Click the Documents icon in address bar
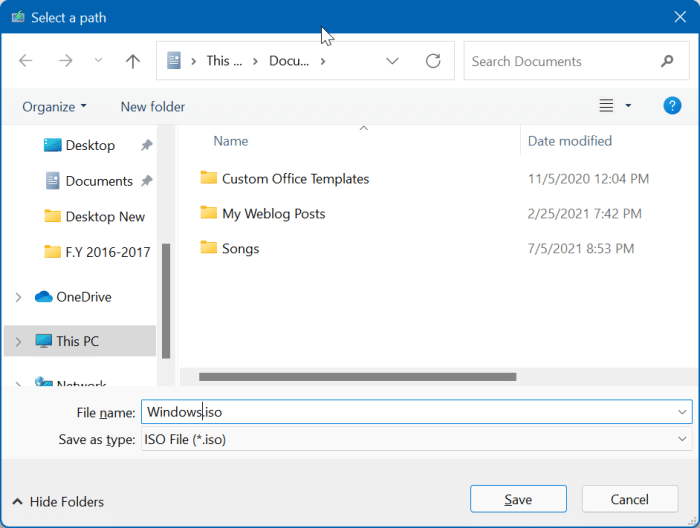This screenshot has height=528, width=700. pyautogui.click(x=174, y=61)
